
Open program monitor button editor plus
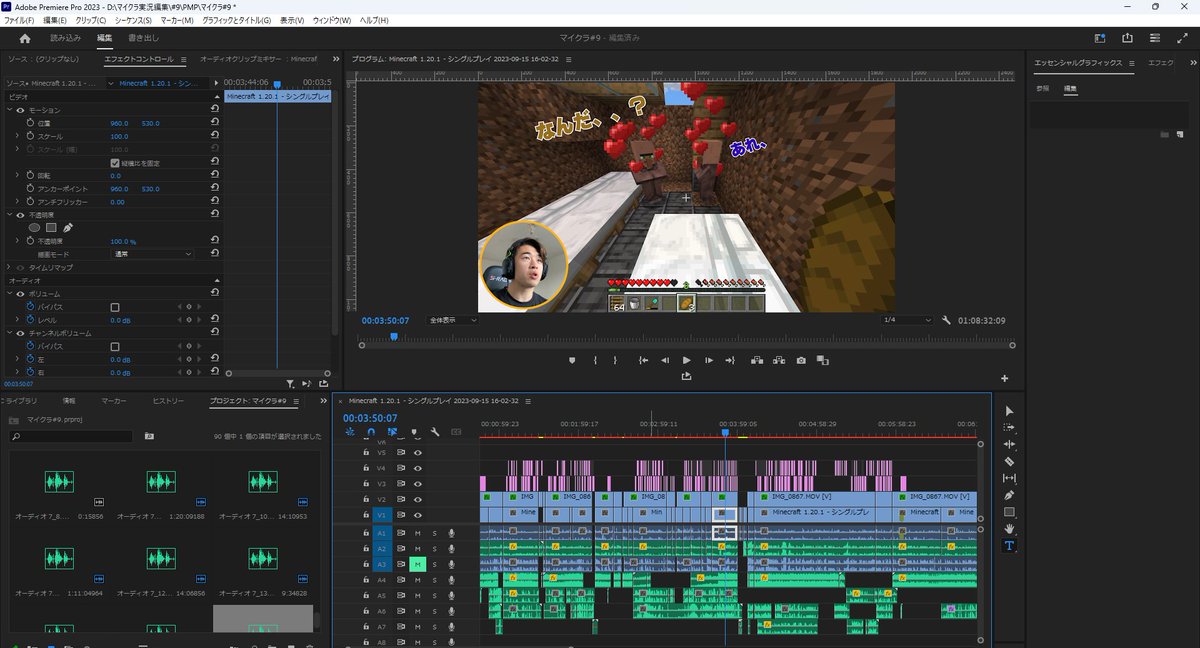[x=1005, y=379]
